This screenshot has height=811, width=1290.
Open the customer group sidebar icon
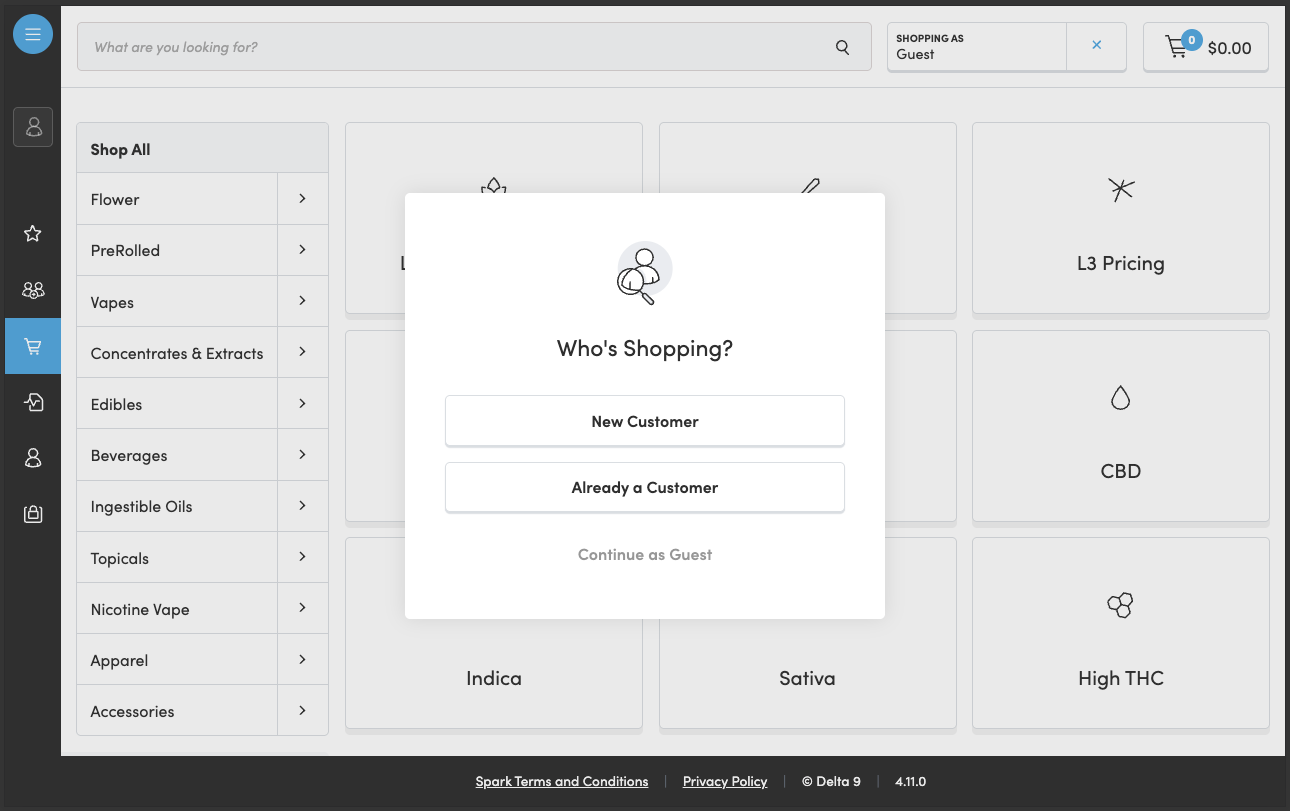(33, 290)
